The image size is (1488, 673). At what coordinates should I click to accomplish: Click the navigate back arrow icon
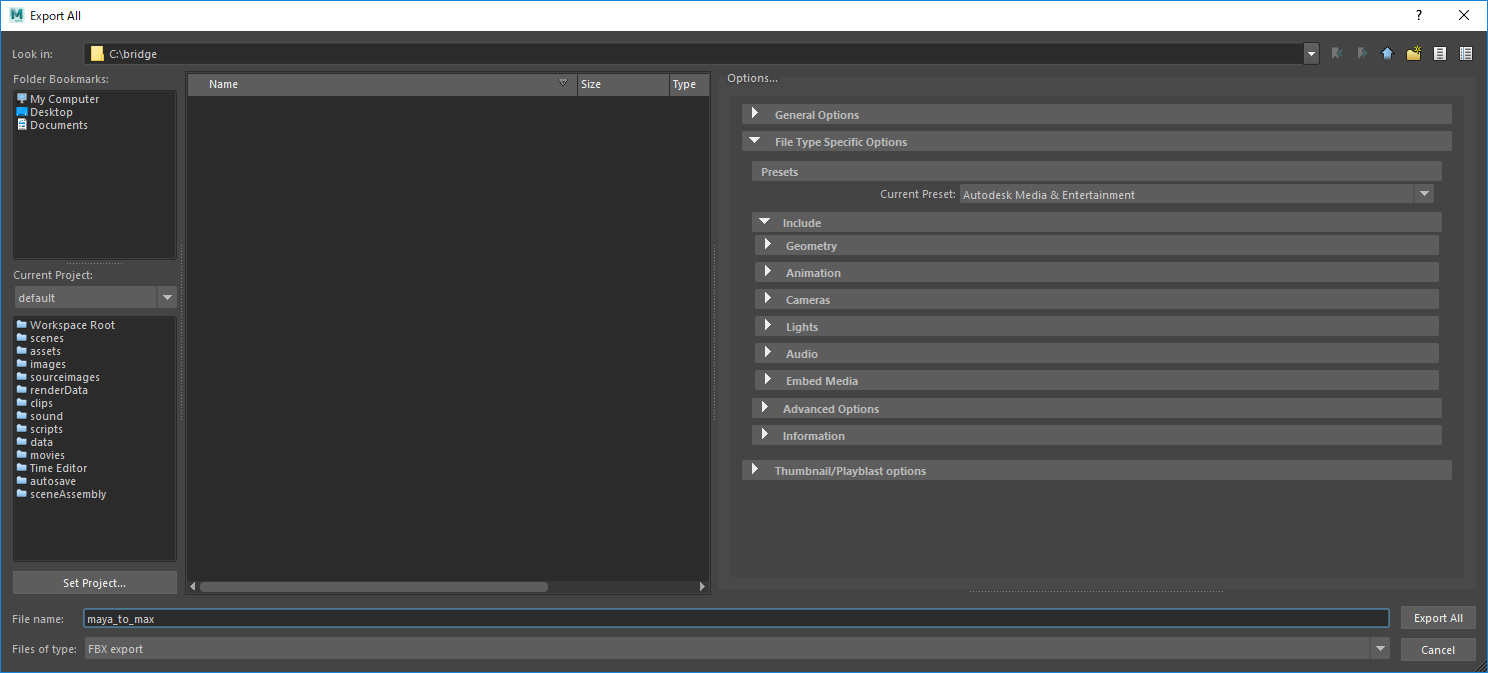pos(1336,54)
